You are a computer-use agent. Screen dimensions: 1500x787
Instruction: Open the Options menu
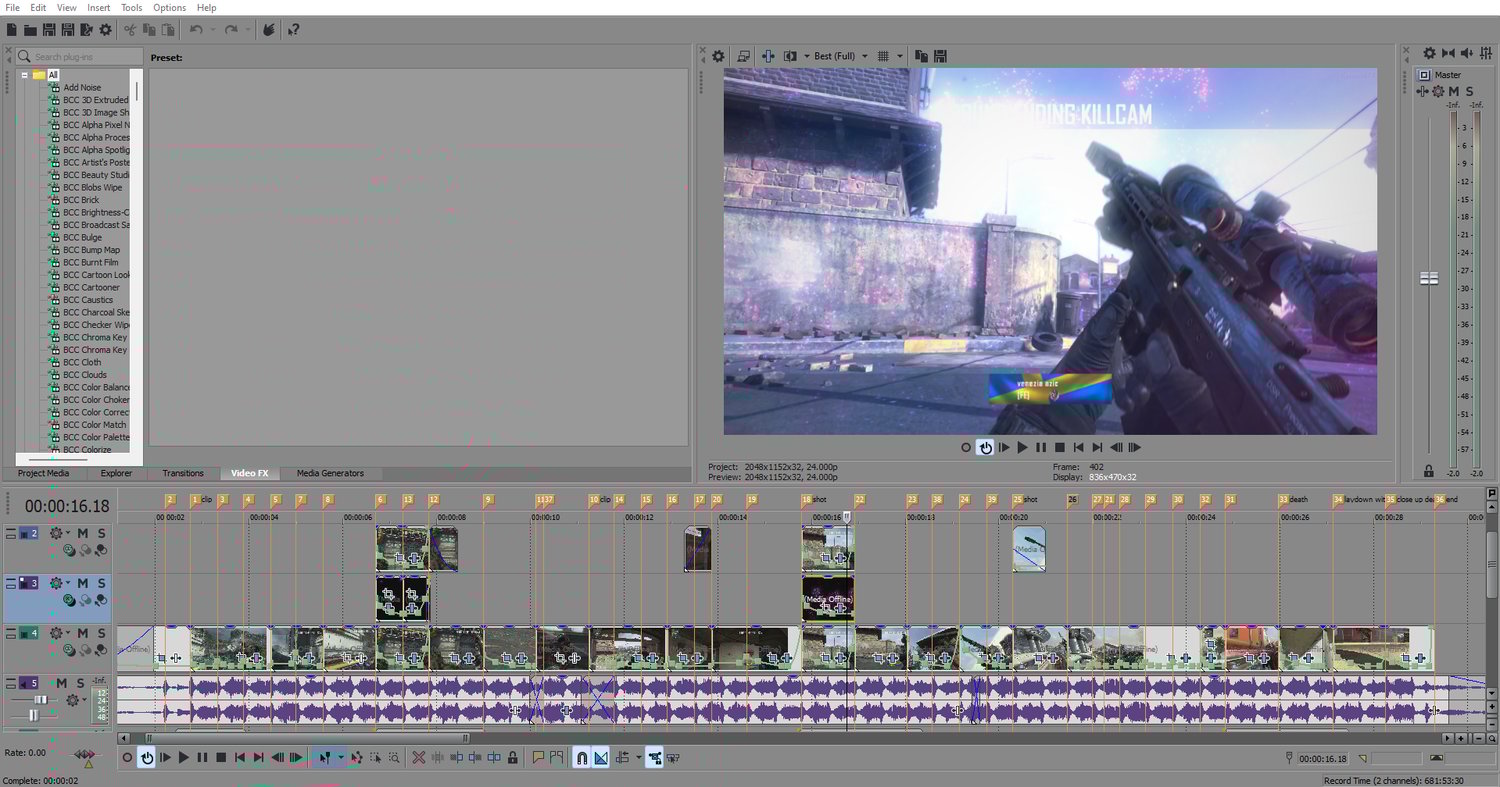(x=169, y=7)
